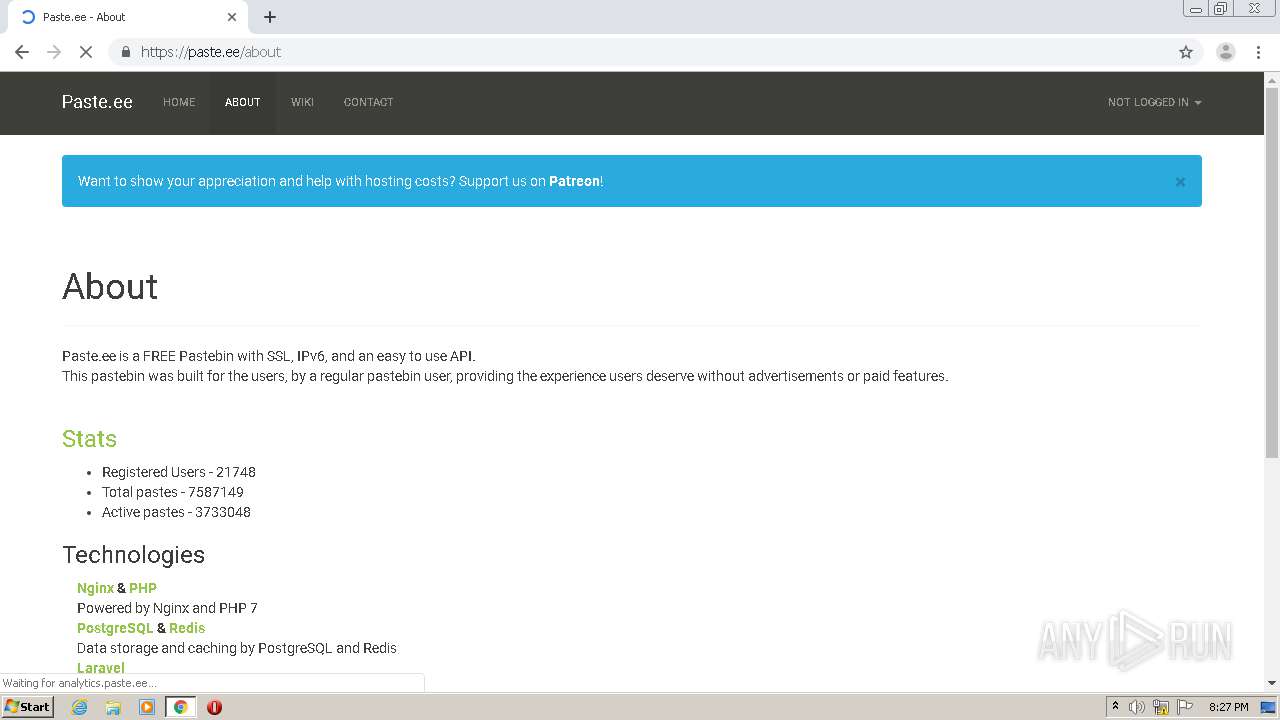Screen dimensions: 1280x720
Task: Open the CONTACT navigation item
Action: (x=368, y=102)
